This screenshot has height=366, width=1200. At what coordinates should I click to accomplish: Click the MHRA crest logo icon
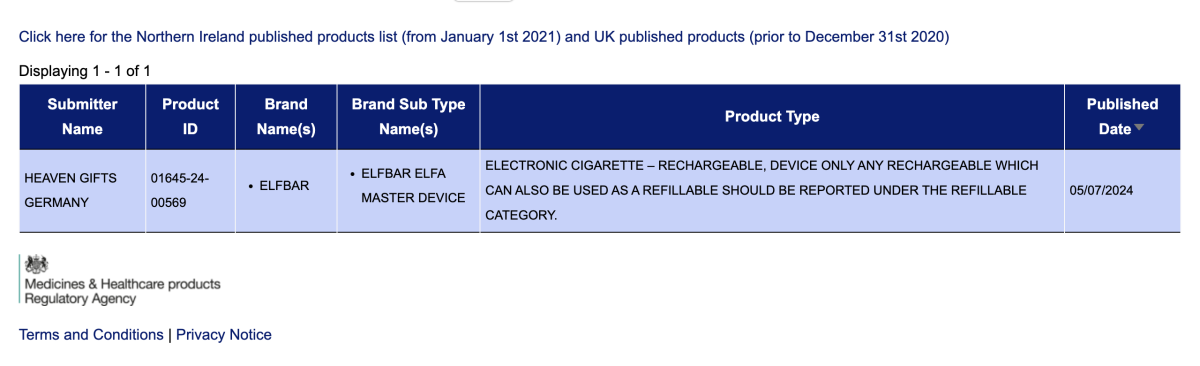[x=37, y=264]
